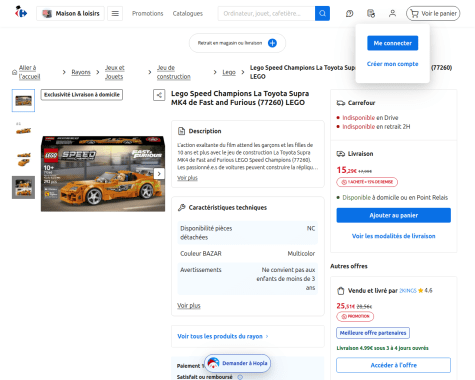Open Voir le panier
This screenshot has height=380, width=475.
pos(433,13)
